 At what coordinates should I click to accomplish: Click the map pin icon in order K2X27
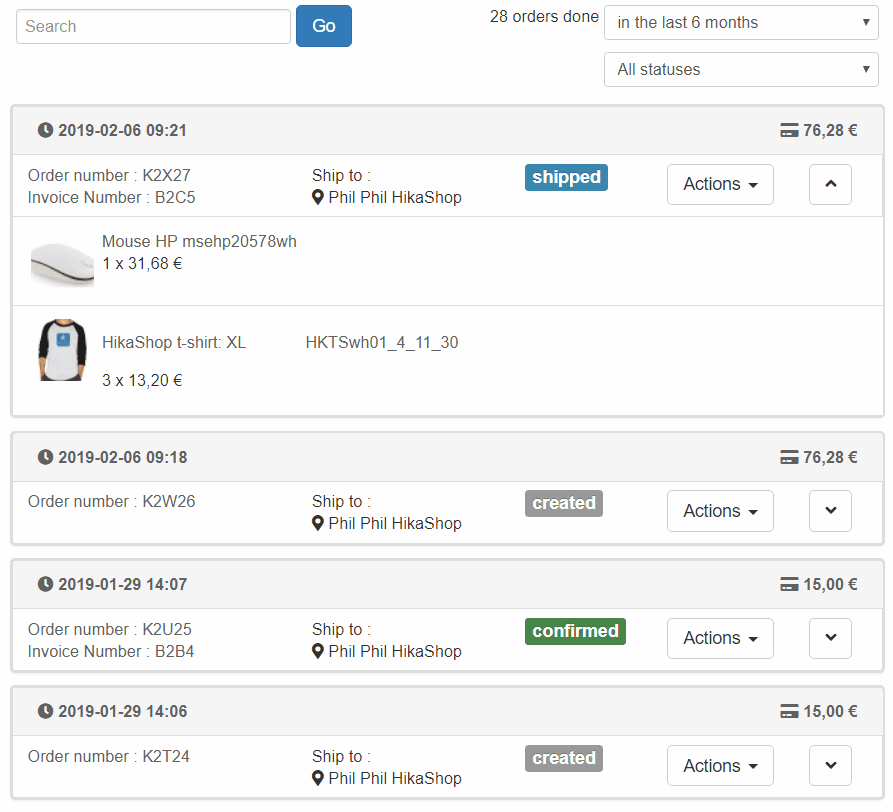coord(318,198)
